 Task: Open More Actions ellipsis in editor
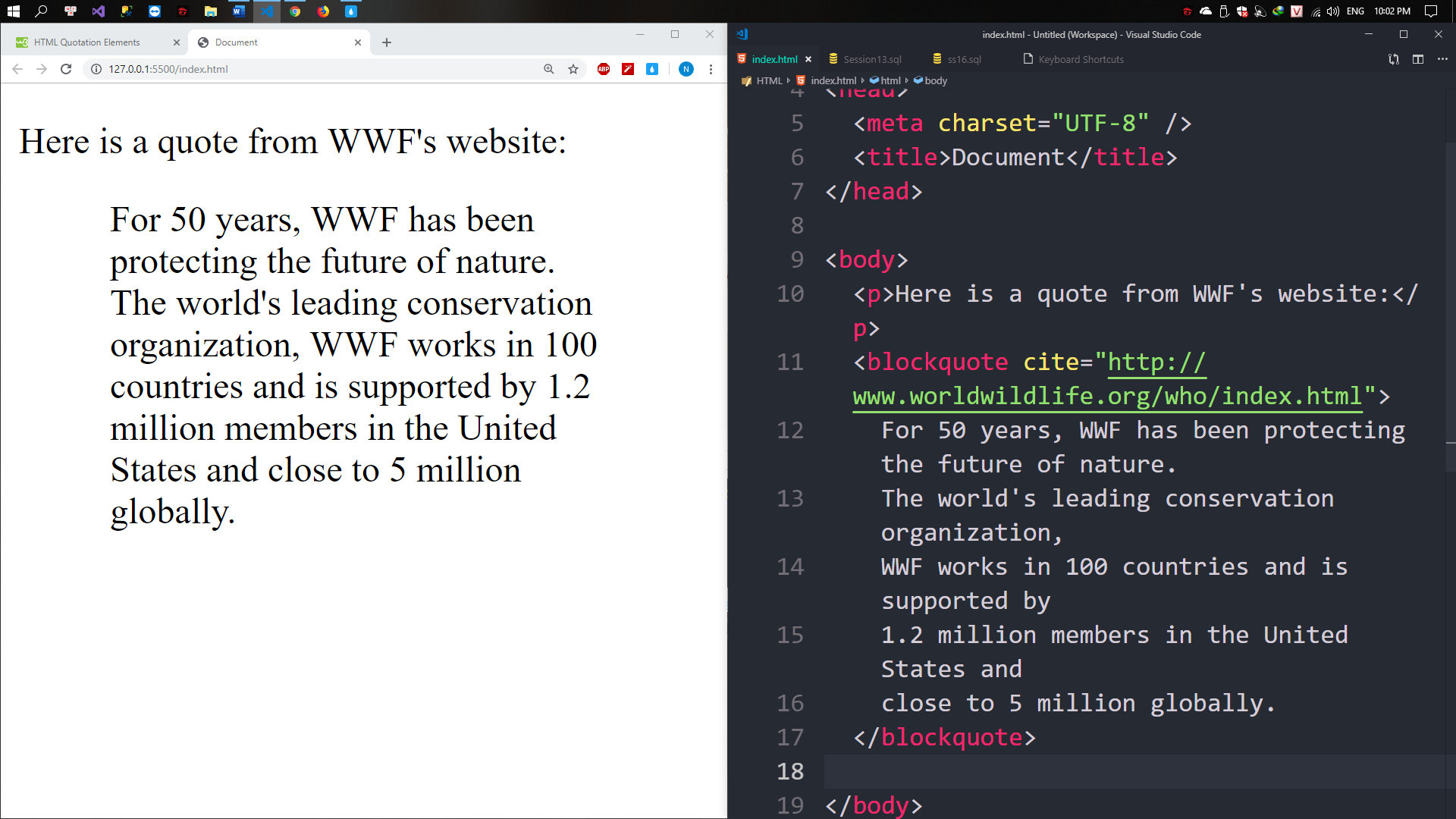(1442, 59)
